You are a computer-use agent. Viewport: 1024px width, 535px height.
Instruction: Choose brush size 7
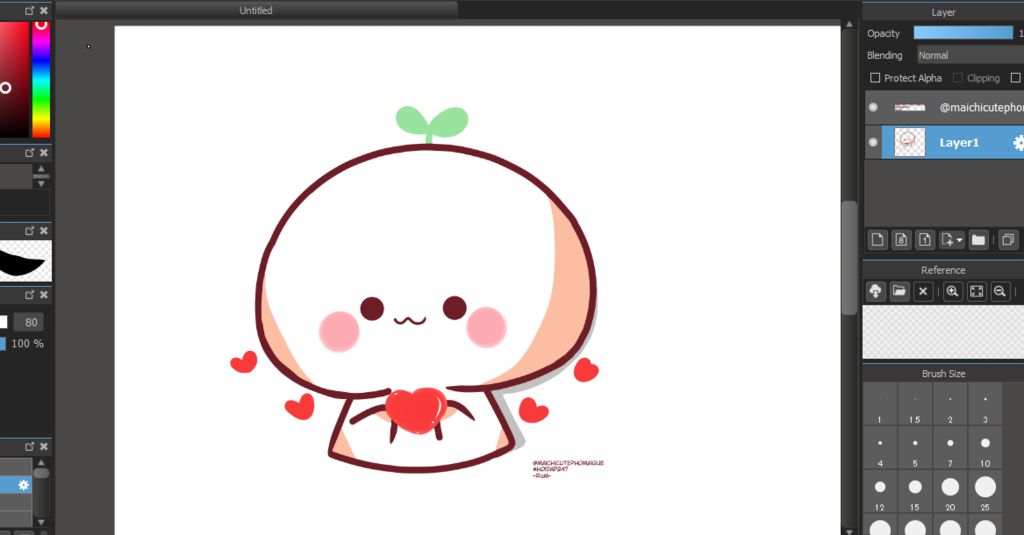click(x=950, y=448)
